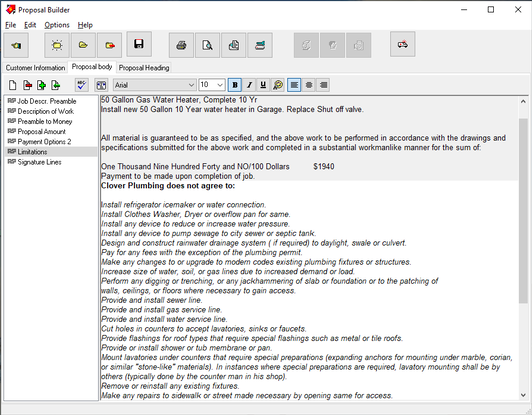Save the proposal using the floppy disk
The image size is (532, 415).
139,44
